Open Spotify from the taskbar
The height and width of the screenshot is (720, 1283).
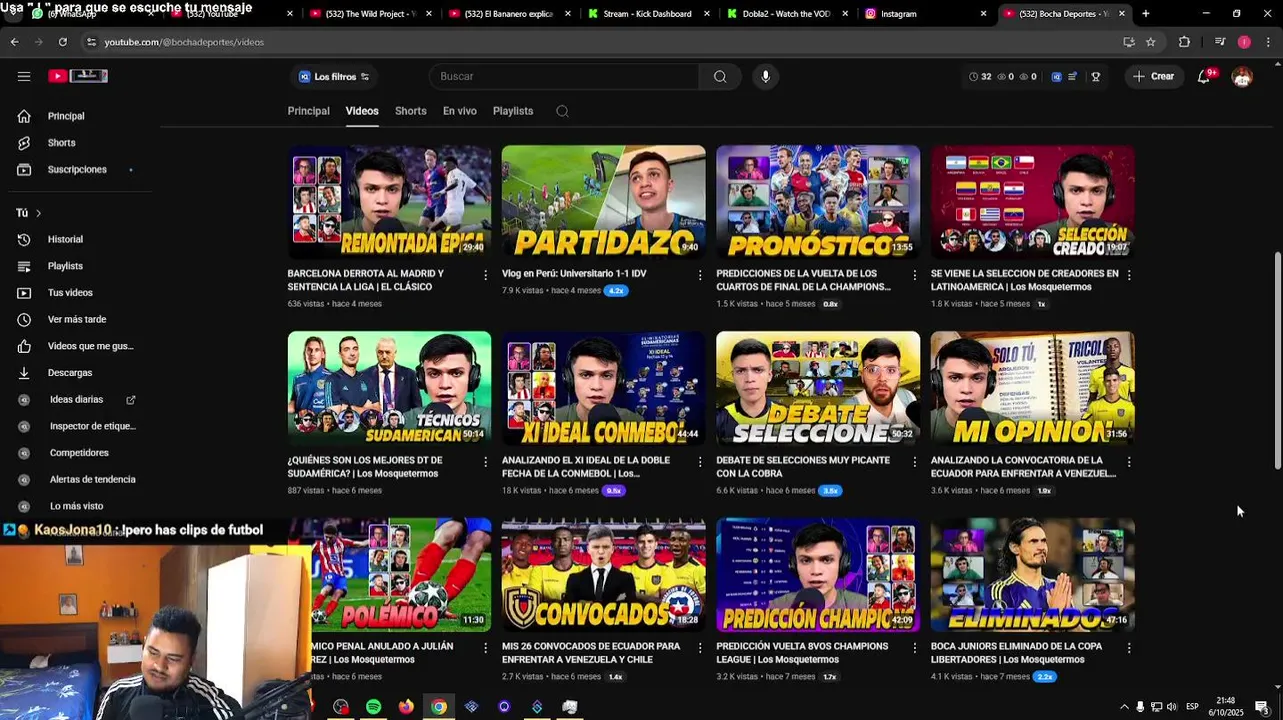click(x=373, y=707)
